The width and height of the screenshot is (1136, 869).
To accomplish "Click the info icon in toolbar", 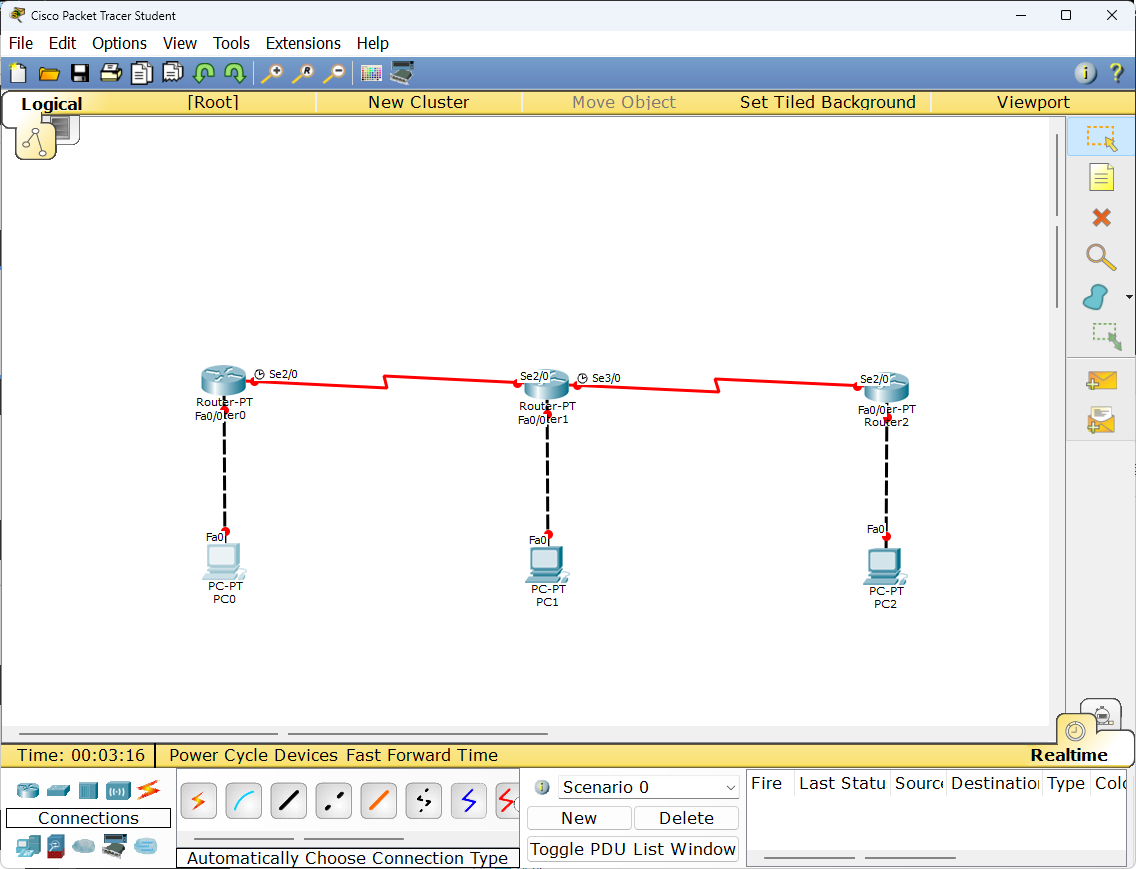I will [1085, 72].
